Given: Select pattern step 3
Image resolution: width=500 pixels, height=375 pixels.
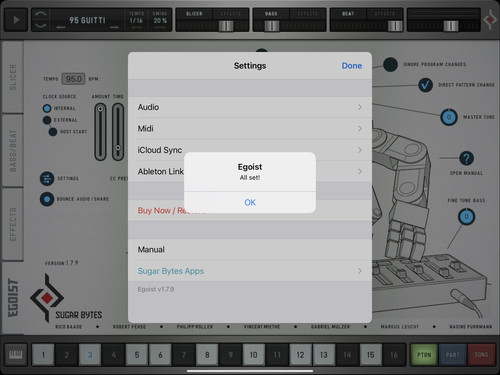Looking at the screenshot, I should (90, 355).
